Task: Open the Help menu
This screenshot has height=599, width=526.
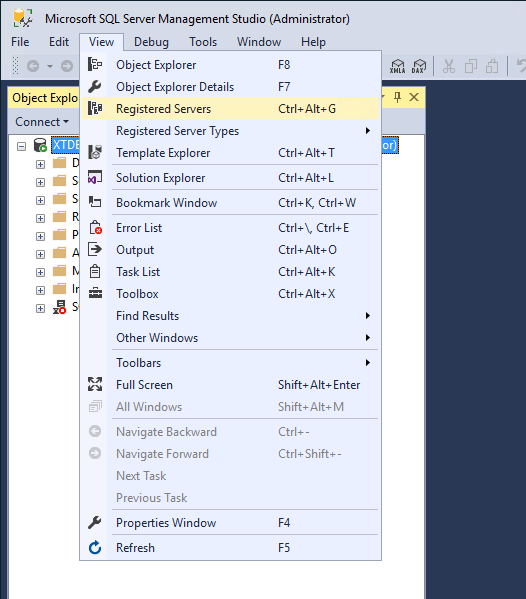Action: [x=313, y=42]
